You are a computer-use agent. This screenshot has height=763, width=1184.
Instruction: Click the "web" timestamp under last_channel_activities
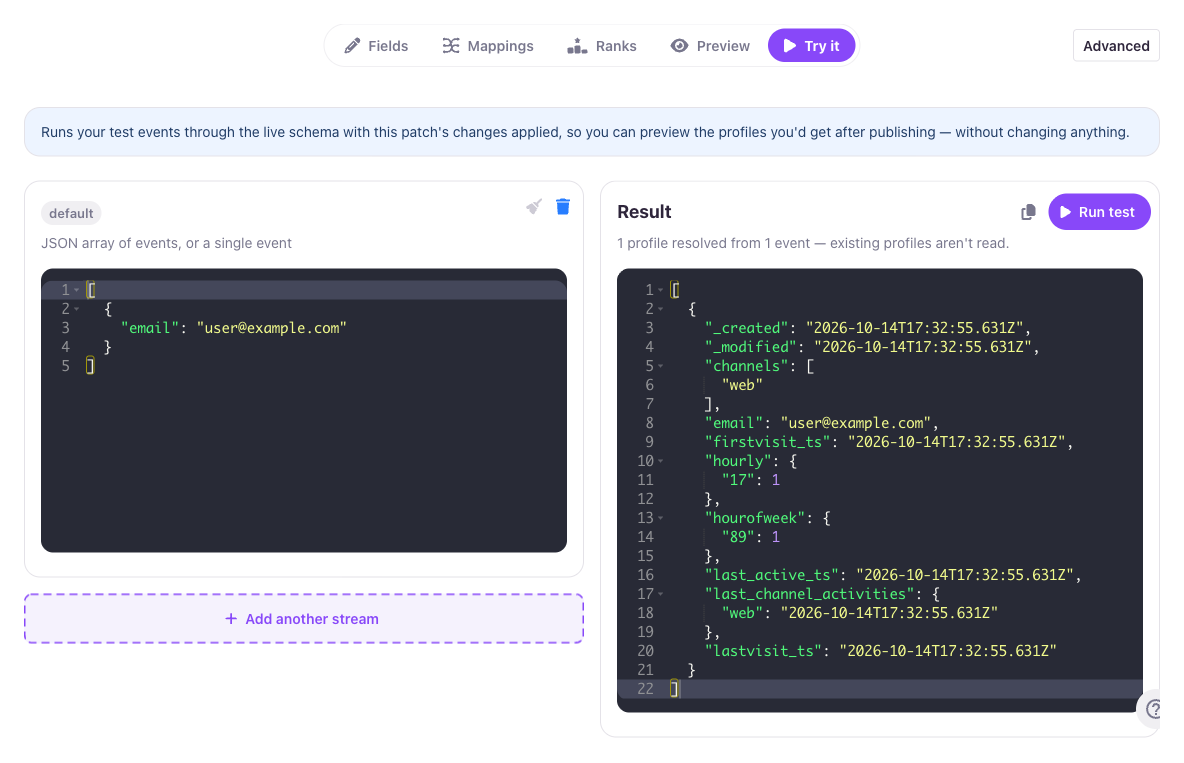click(x=859, y=613)
